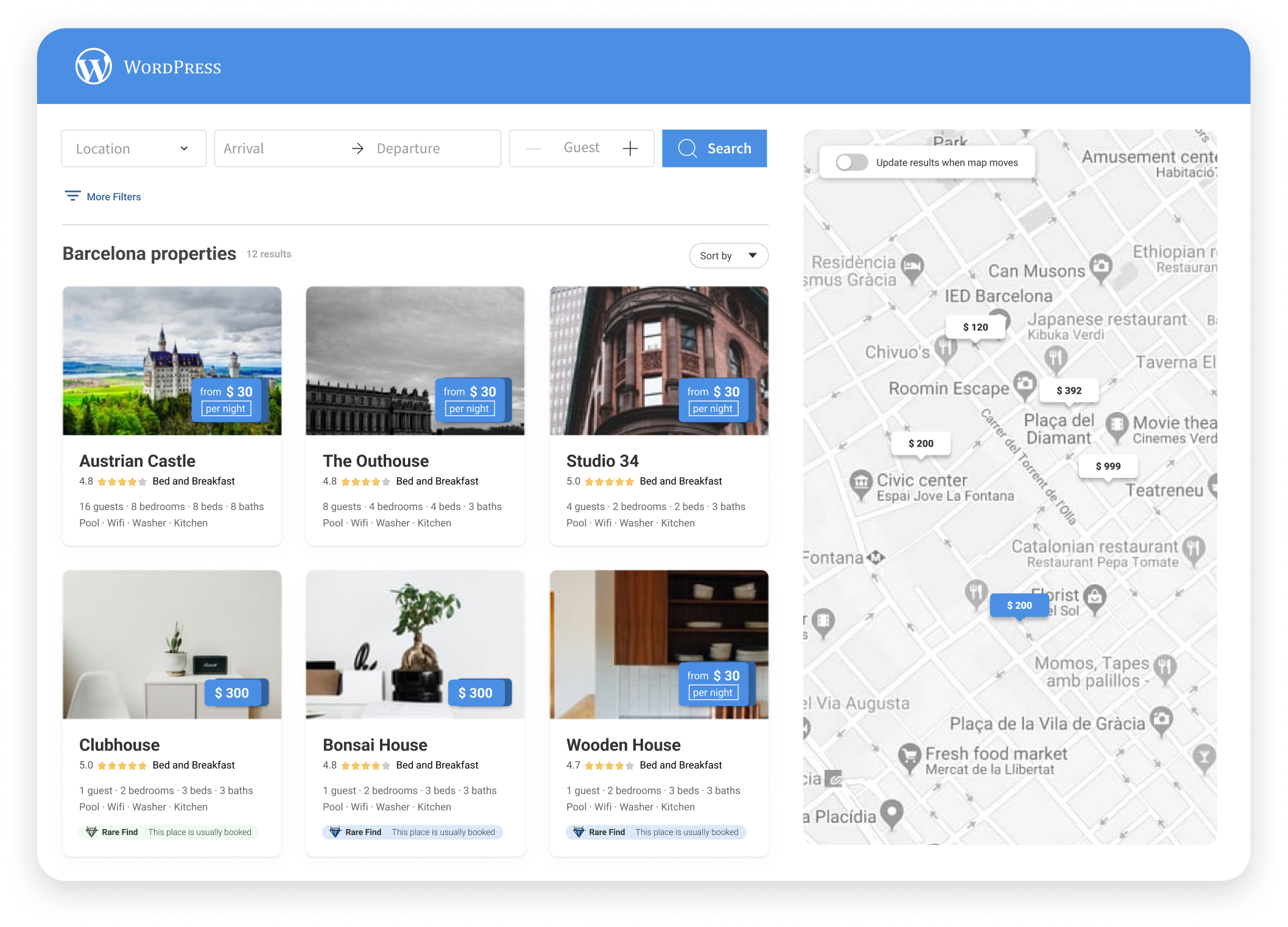Screen dimensions: 1288x927
Task: Open the Location dropdown
Action: (x=133, y=149)
